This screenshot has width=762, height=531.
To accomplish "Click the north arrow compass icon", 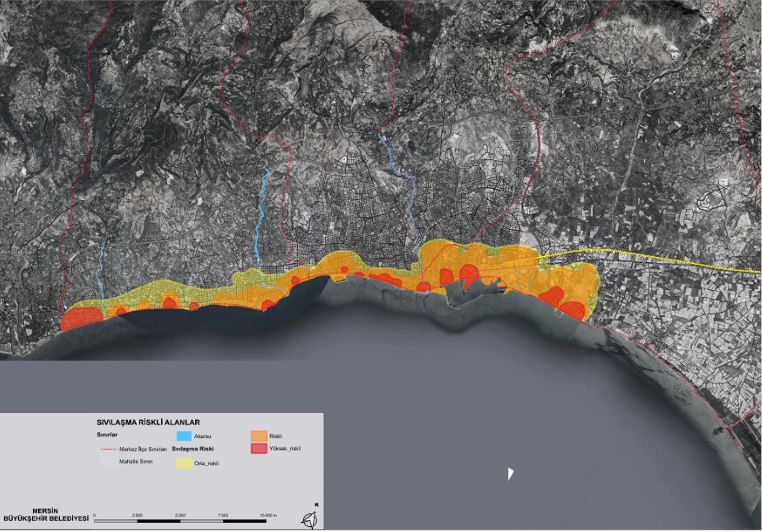I will tap(311, 518).
